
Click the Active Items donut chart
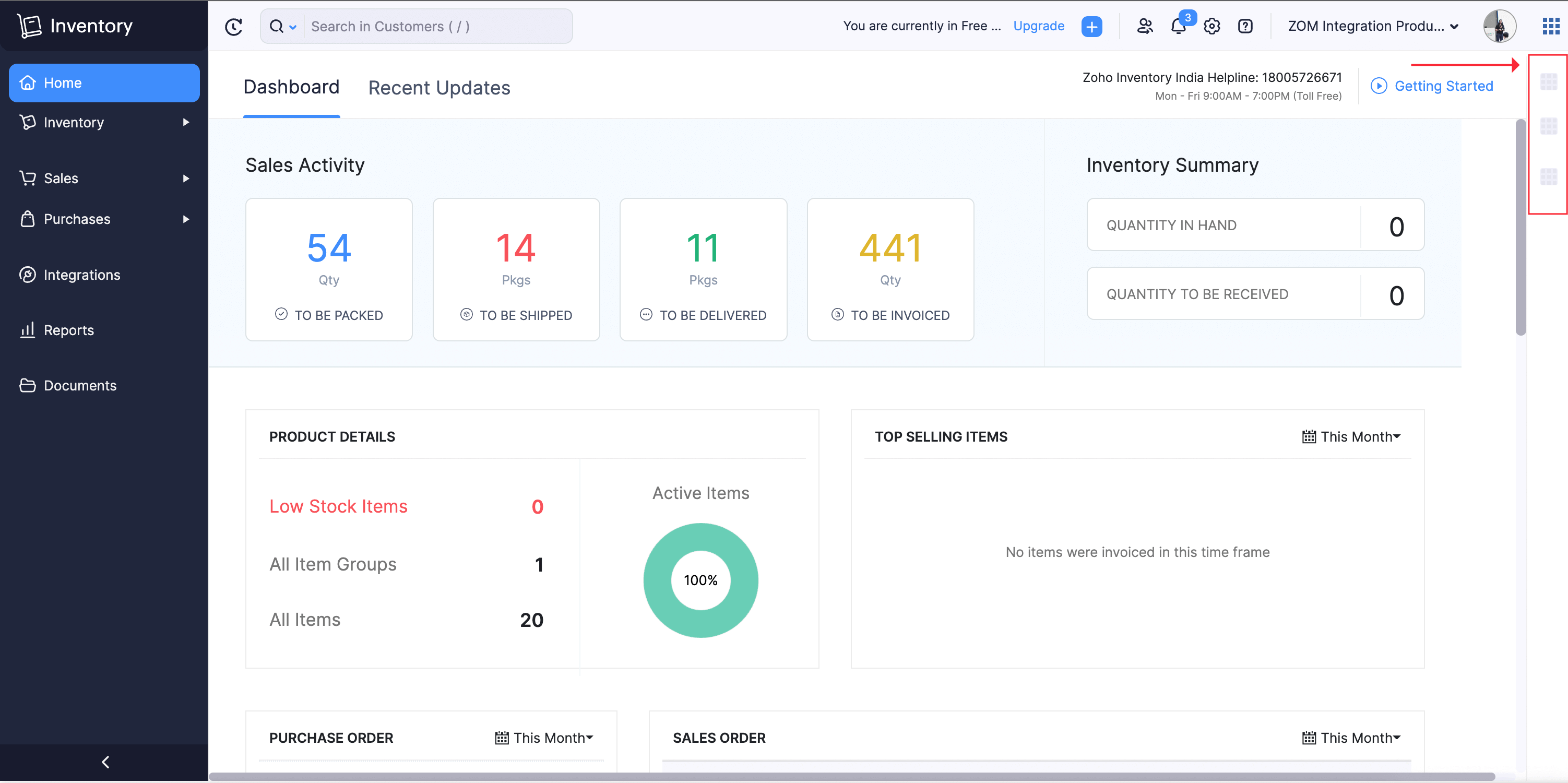(x=700, y=579)
